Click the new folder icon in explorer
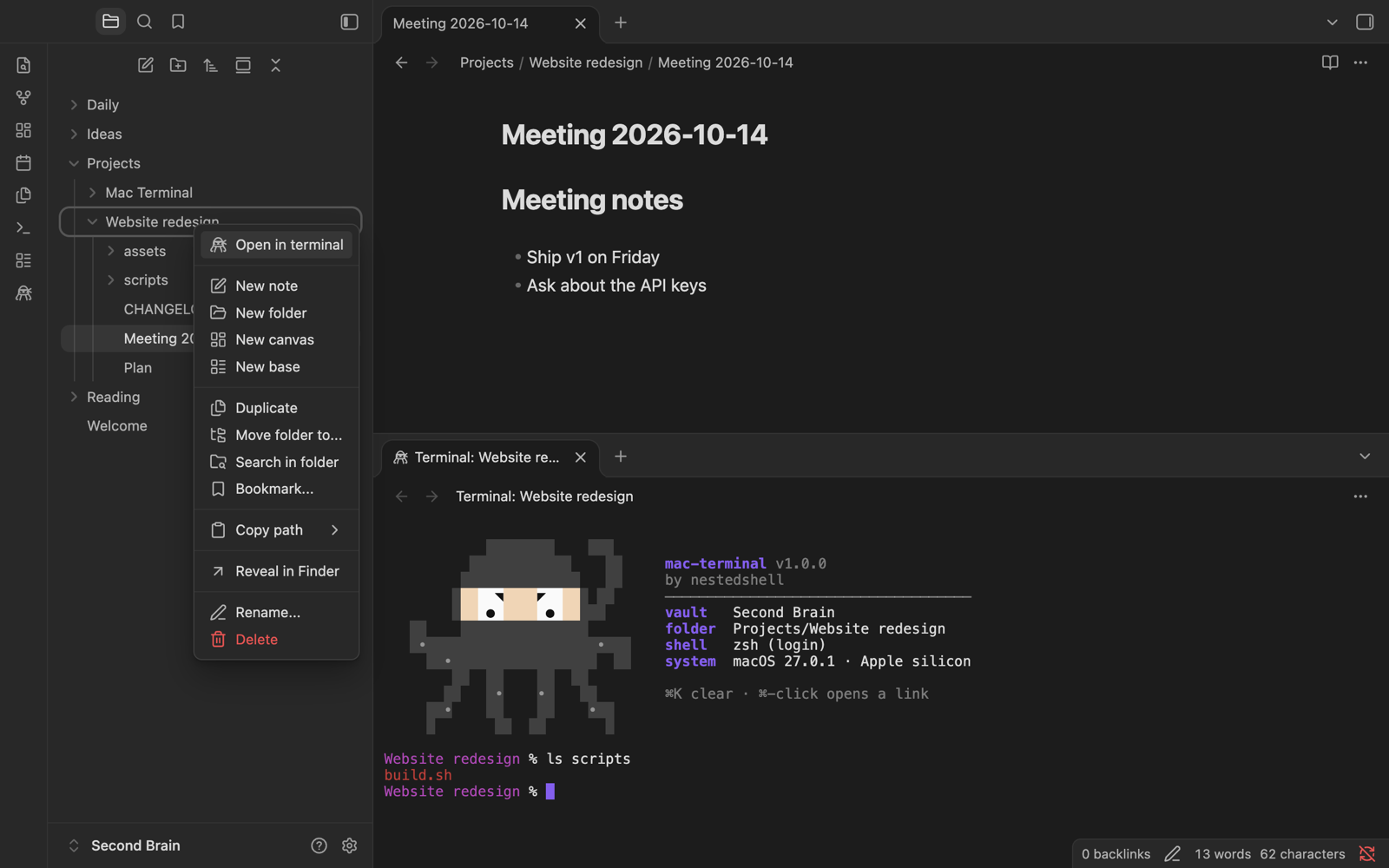The height and width of the screenshot is (868, 1389). 178,65
